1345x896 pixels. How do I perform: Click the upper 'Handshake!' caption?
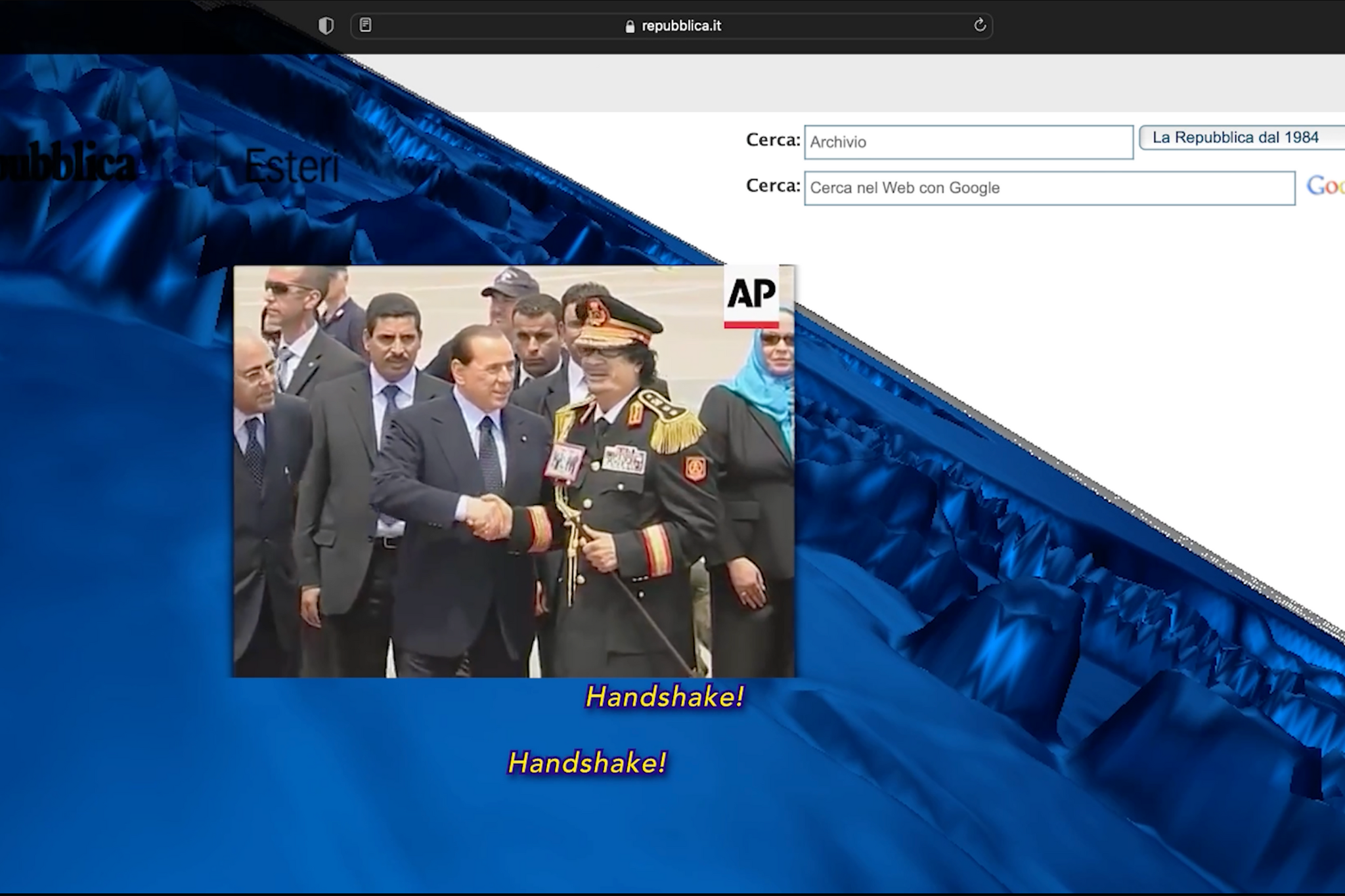(x=665, y=697)
